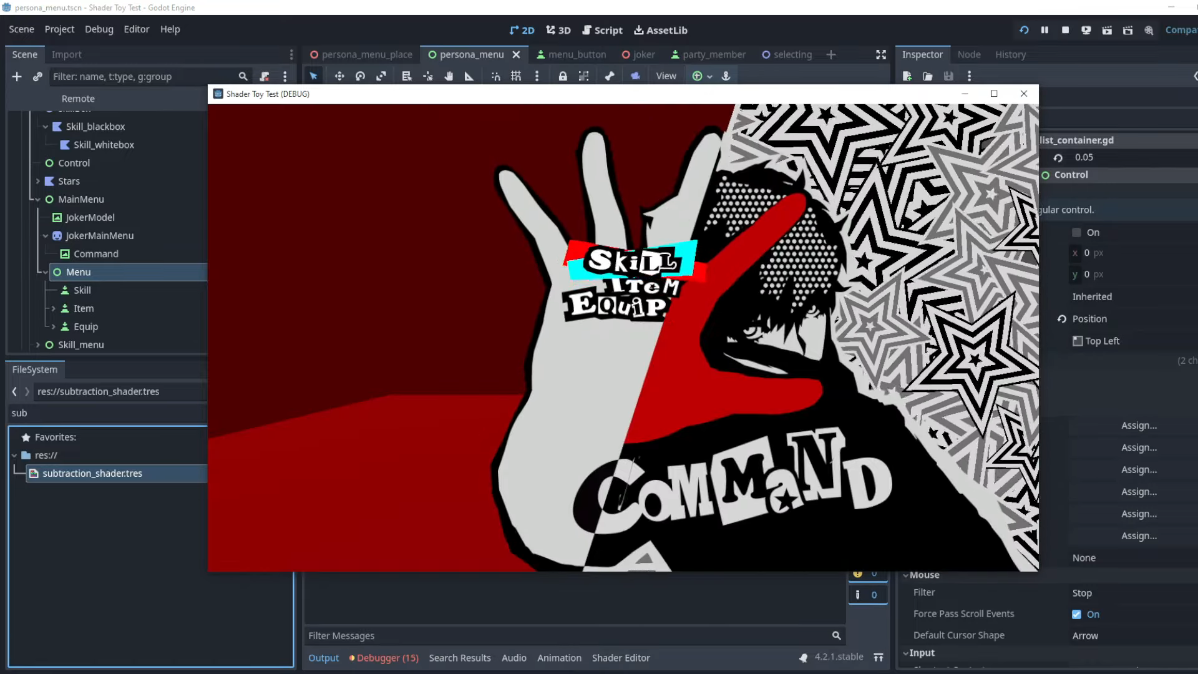Toggle Force Pass Scroll Events checkbox
1198x674 pixels.
click(x=1077, y=614)
